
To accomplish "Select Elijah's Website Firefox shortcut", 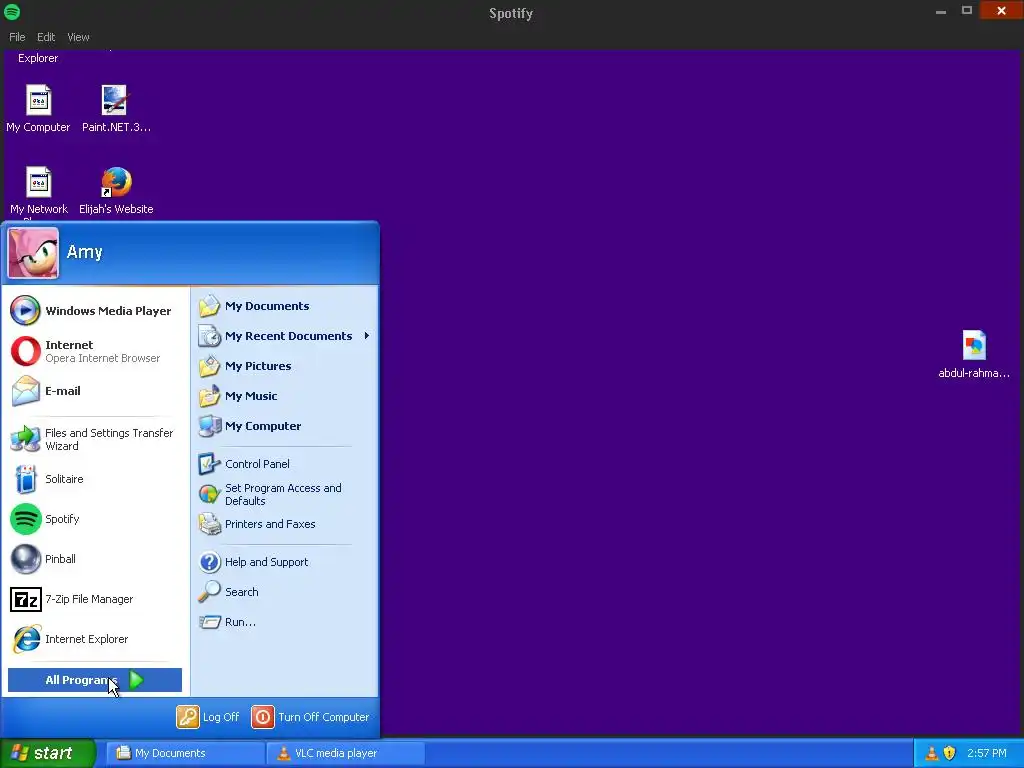I will [x=116, y=191].
